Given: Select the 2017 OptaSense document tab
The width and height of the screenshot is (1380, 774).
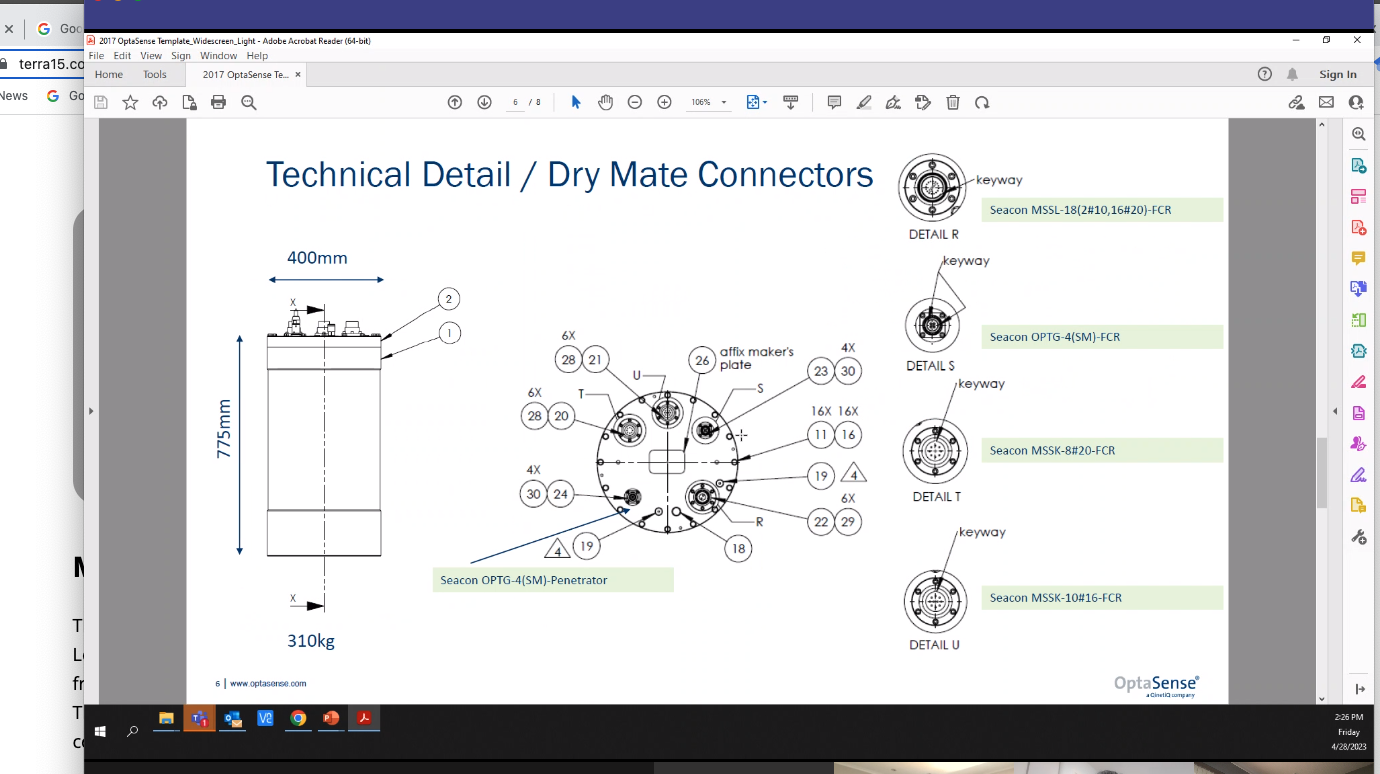Looking at the screenshot, I should pyautogui.click(x=245, y=74).
